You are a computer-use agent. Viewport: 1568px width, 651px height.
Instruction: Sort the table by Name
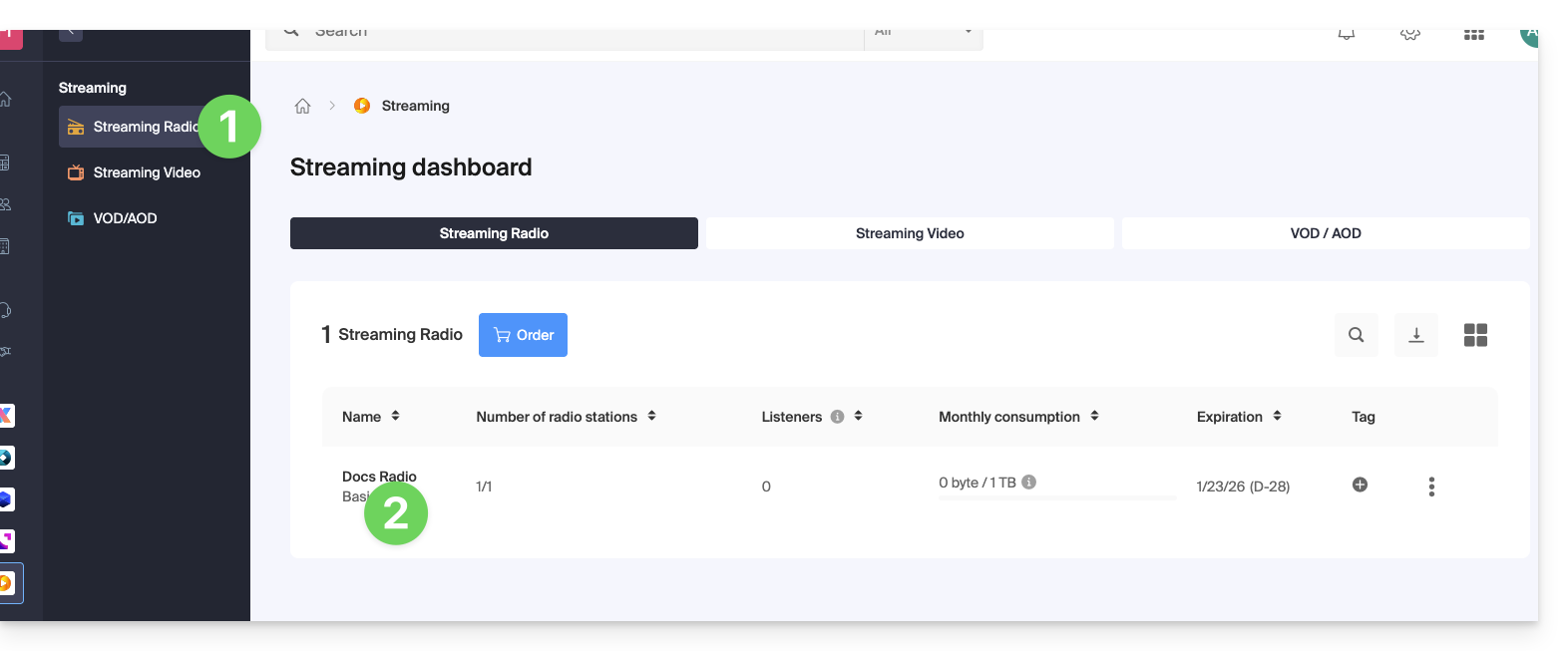(x=395, y=416)
